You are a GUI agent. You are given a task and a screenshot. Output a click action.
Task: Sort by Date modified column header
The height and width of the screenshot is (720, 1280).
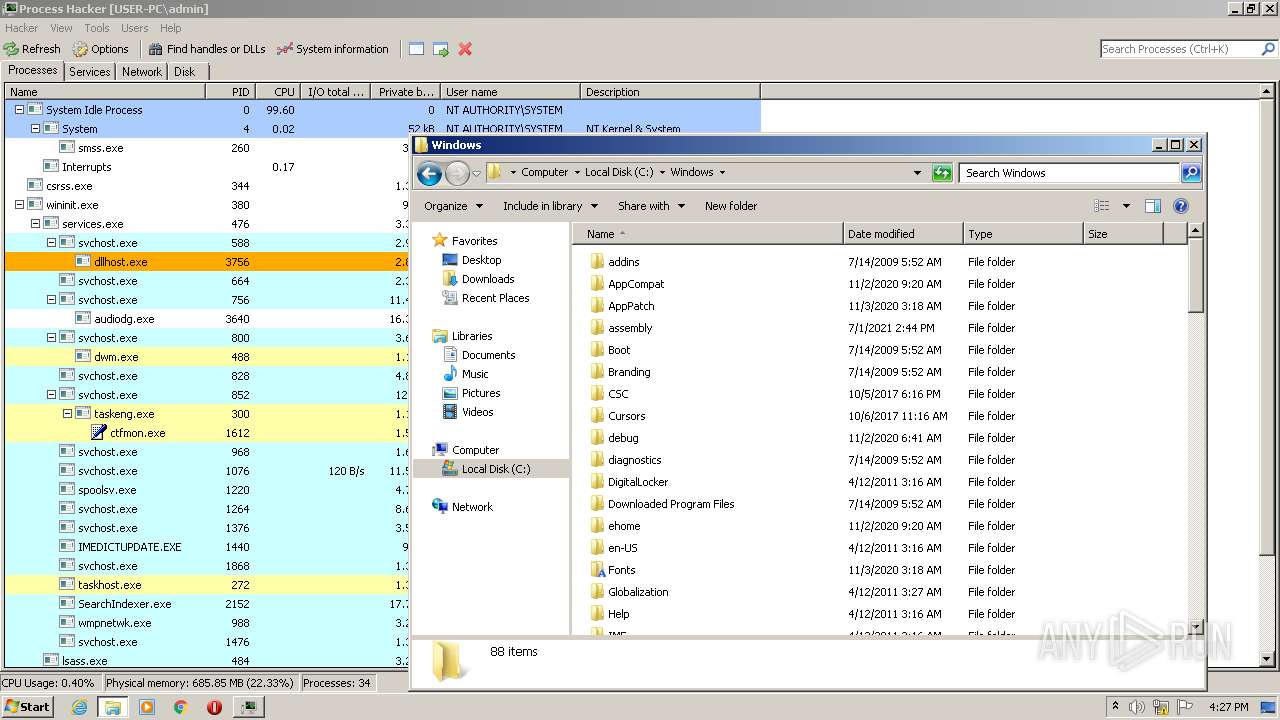point(903,234)
